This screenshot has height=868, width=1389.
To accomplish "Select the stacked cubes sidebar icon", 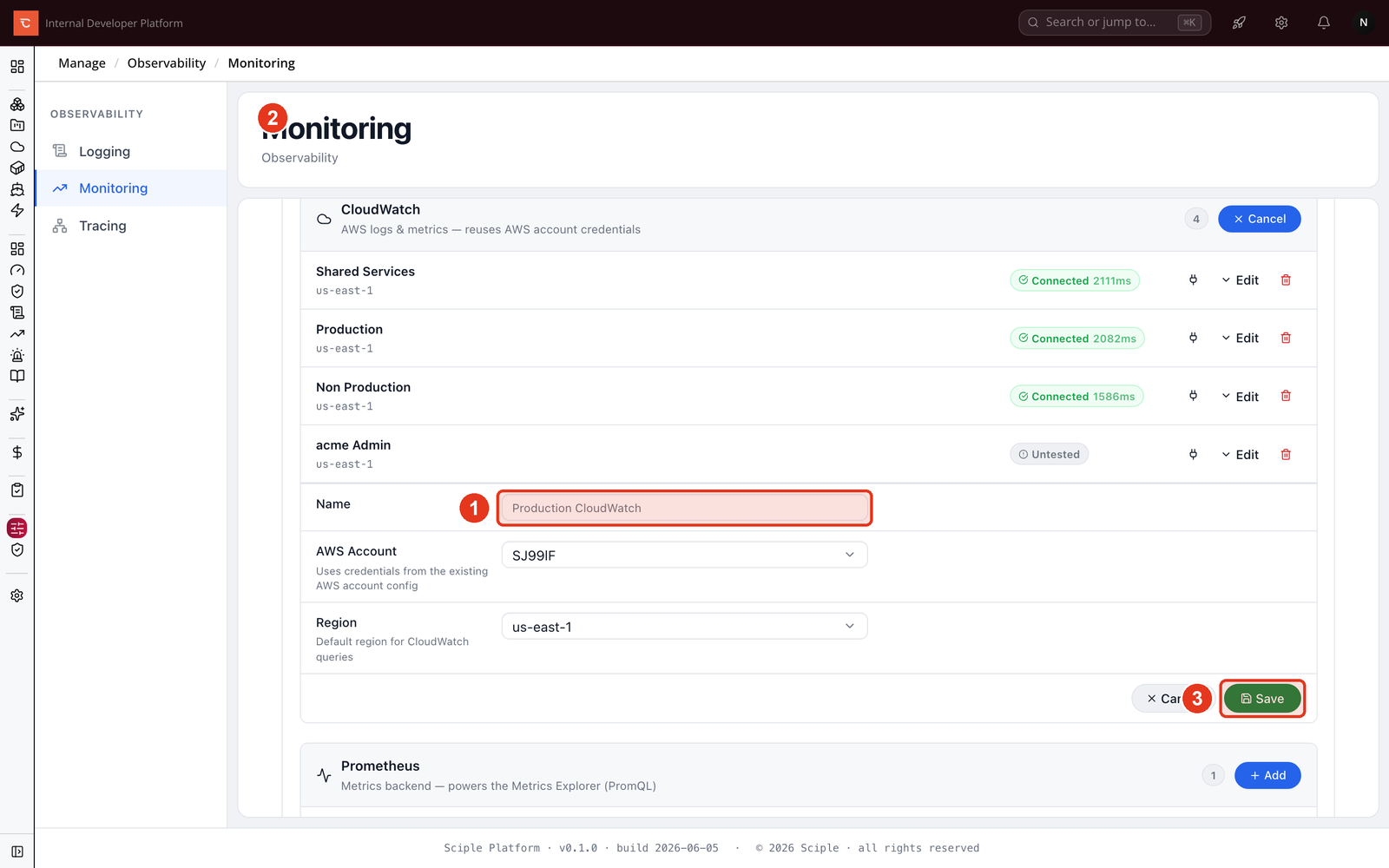I will (x=17, y=104).
